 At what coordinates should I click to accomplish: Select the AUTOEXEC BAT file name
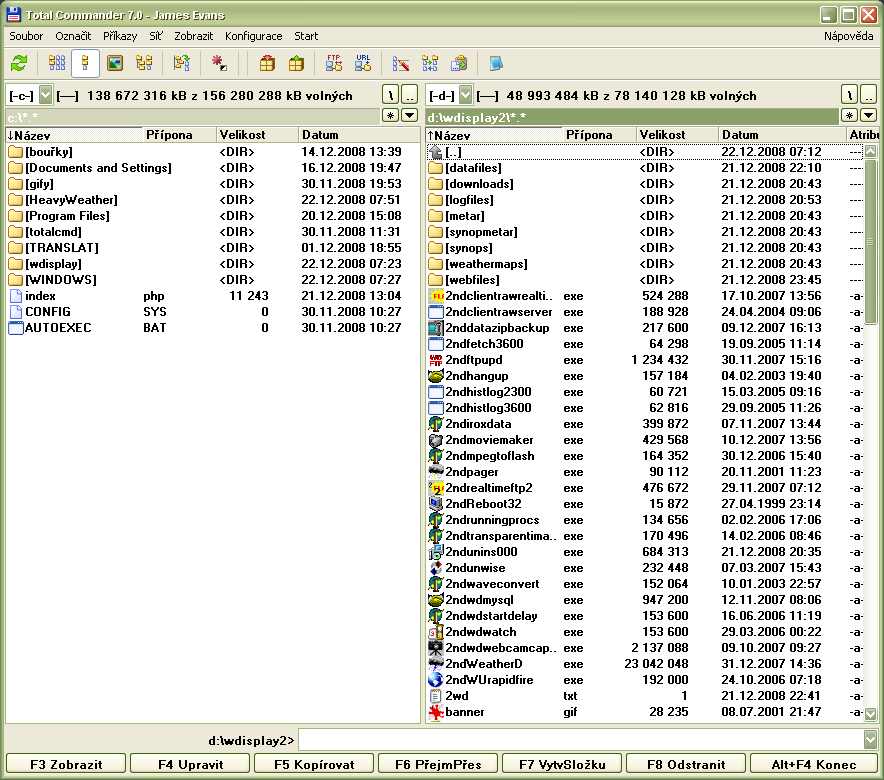[x=58, y=327]
